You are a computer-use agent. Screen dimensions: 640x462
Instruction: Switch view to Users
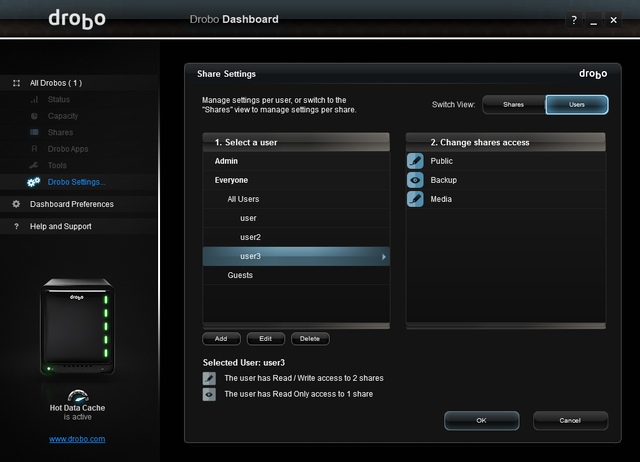(576, 105)
